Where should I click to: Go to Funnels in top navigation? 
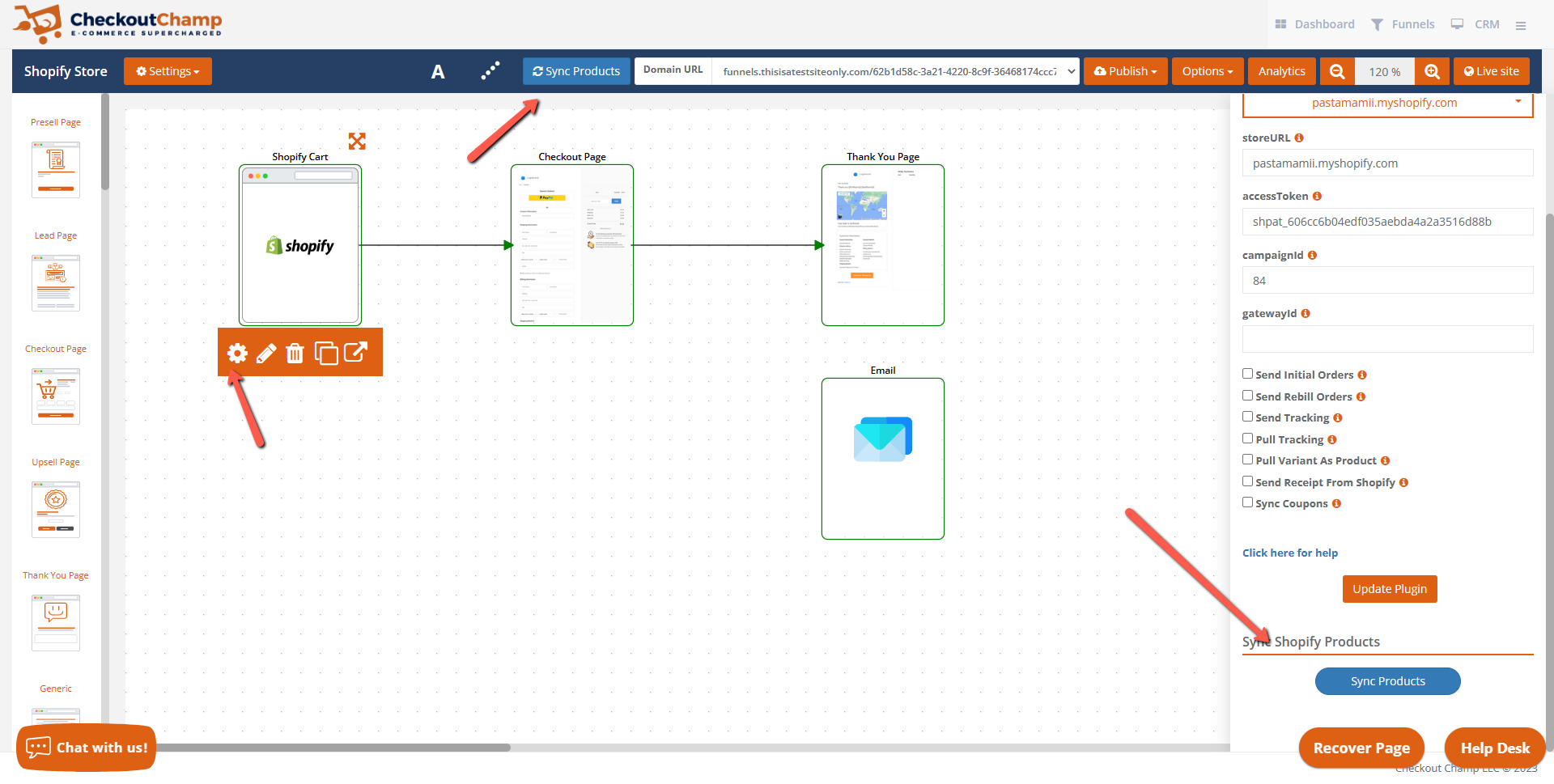tap(1403, 24)
